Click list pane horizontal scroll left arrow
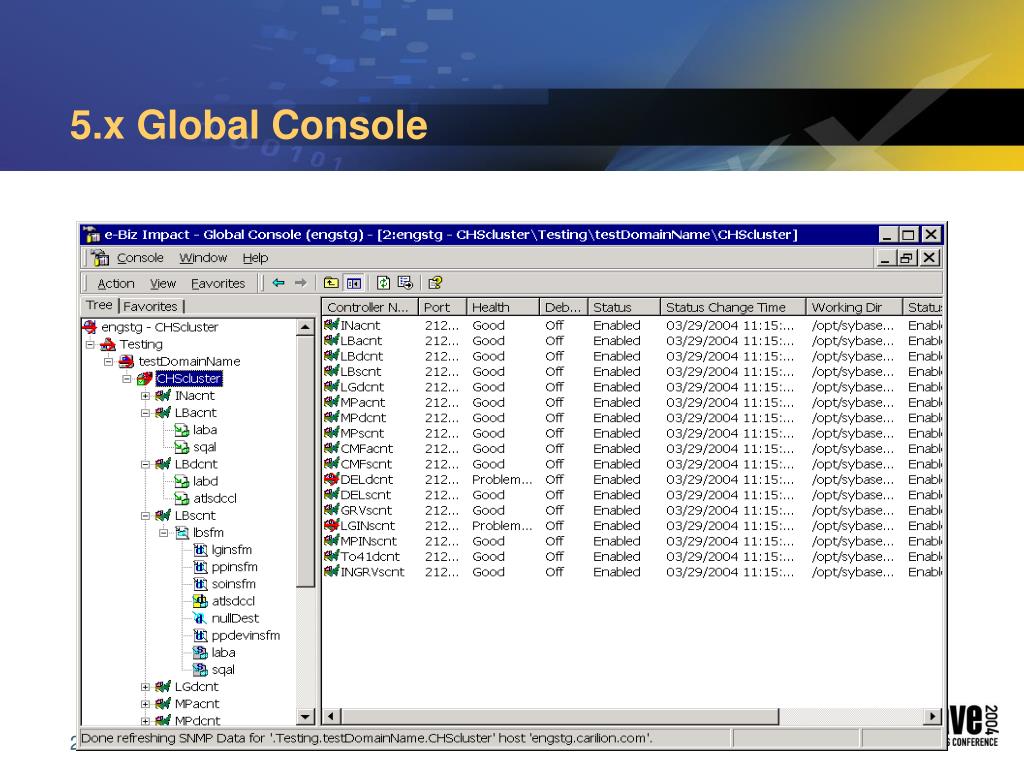 [331, 716]
